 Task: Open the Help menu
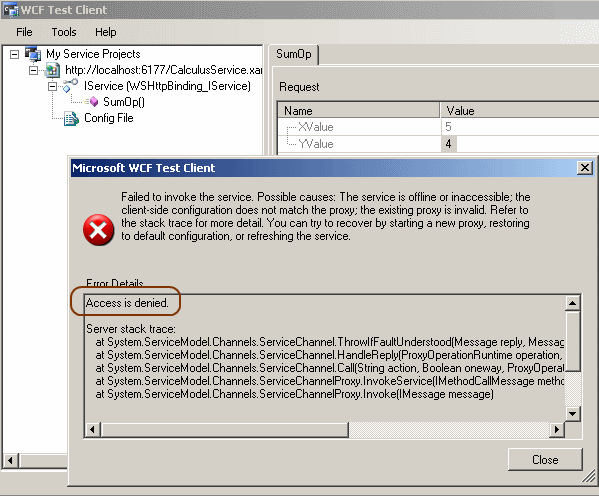[x=105, y=32]
